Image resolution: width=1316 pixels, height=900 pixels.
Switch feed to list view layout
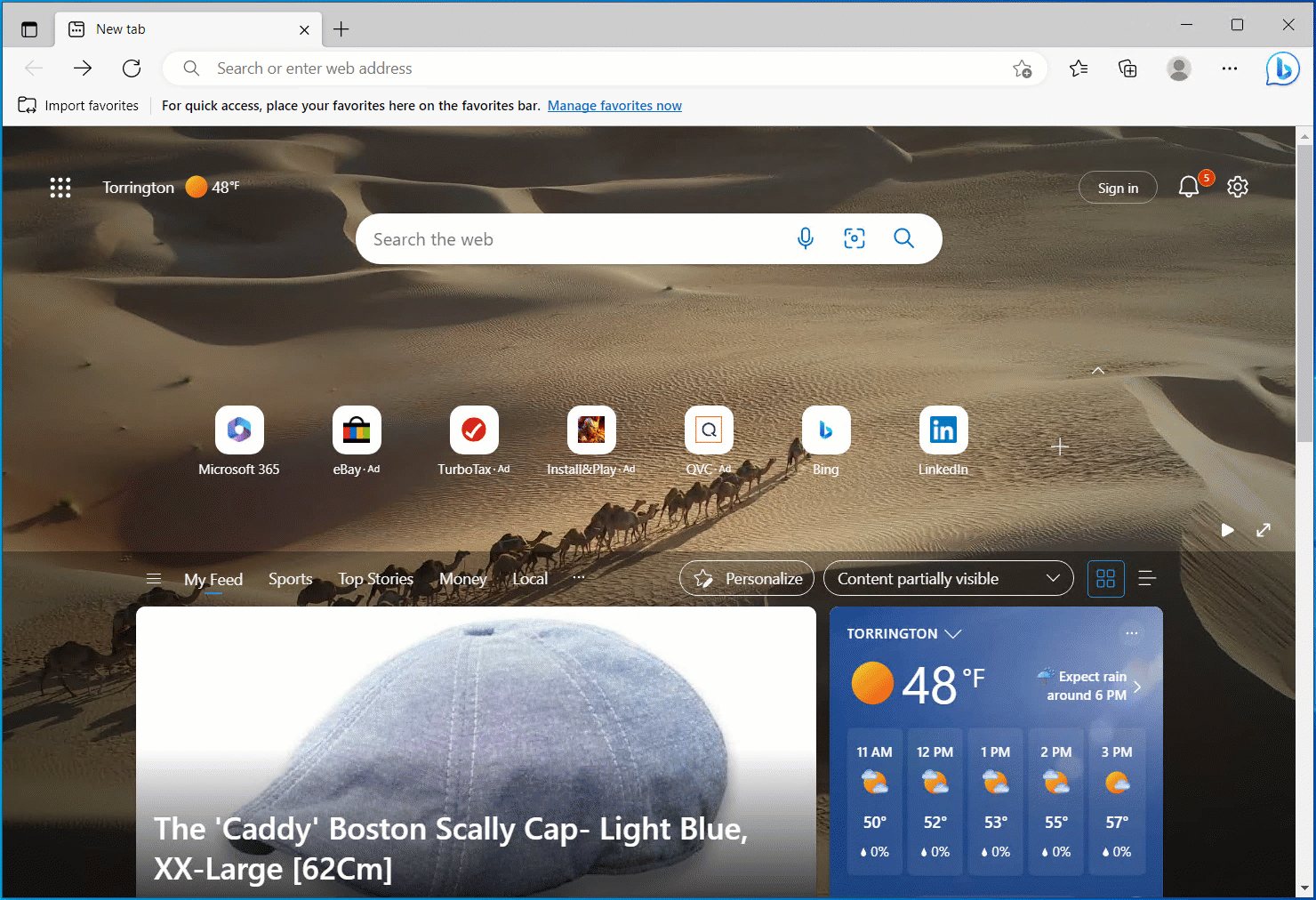(x=1147, y=579)
